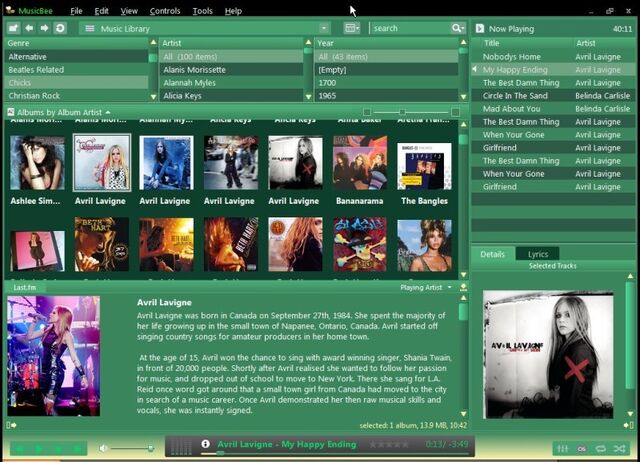The image size is (640, 462).
Task: Rate the track using the star rating
Action: 389,444
